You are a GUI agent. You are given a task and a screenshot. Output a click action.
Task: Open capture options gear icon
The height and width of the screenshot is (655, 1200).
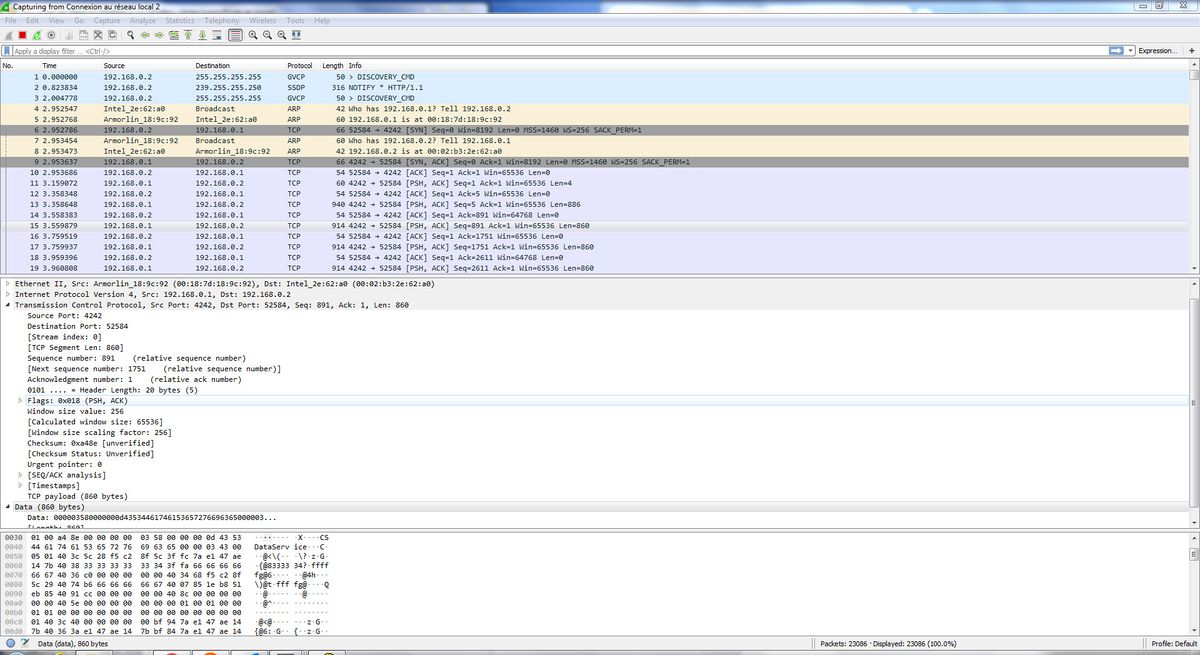click(x=52, y=35)
